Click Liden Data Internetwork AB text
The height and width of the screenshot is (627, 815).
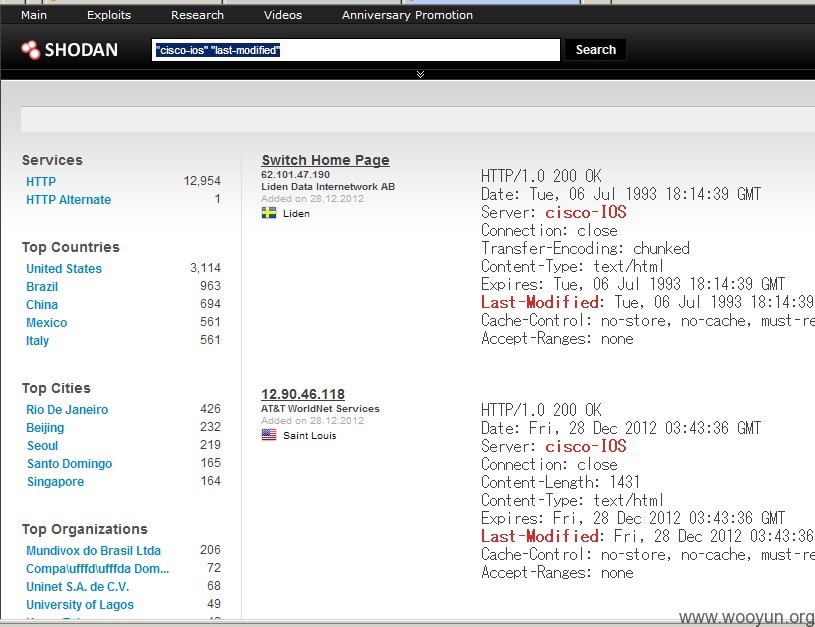328,187
